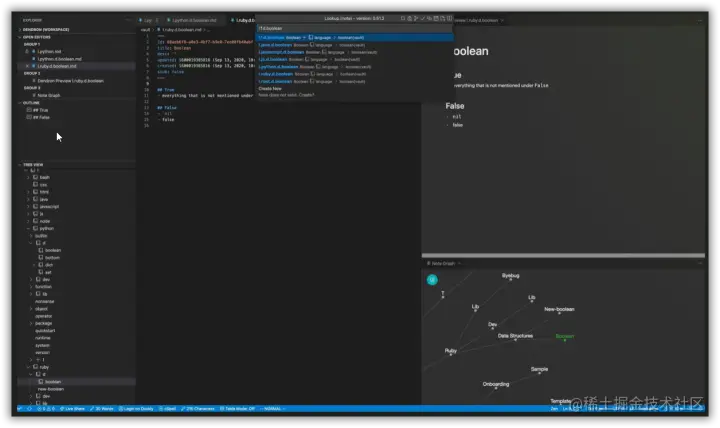Expand the html node in Tree View
The image size is (720, 428).
tap(28, 192)
